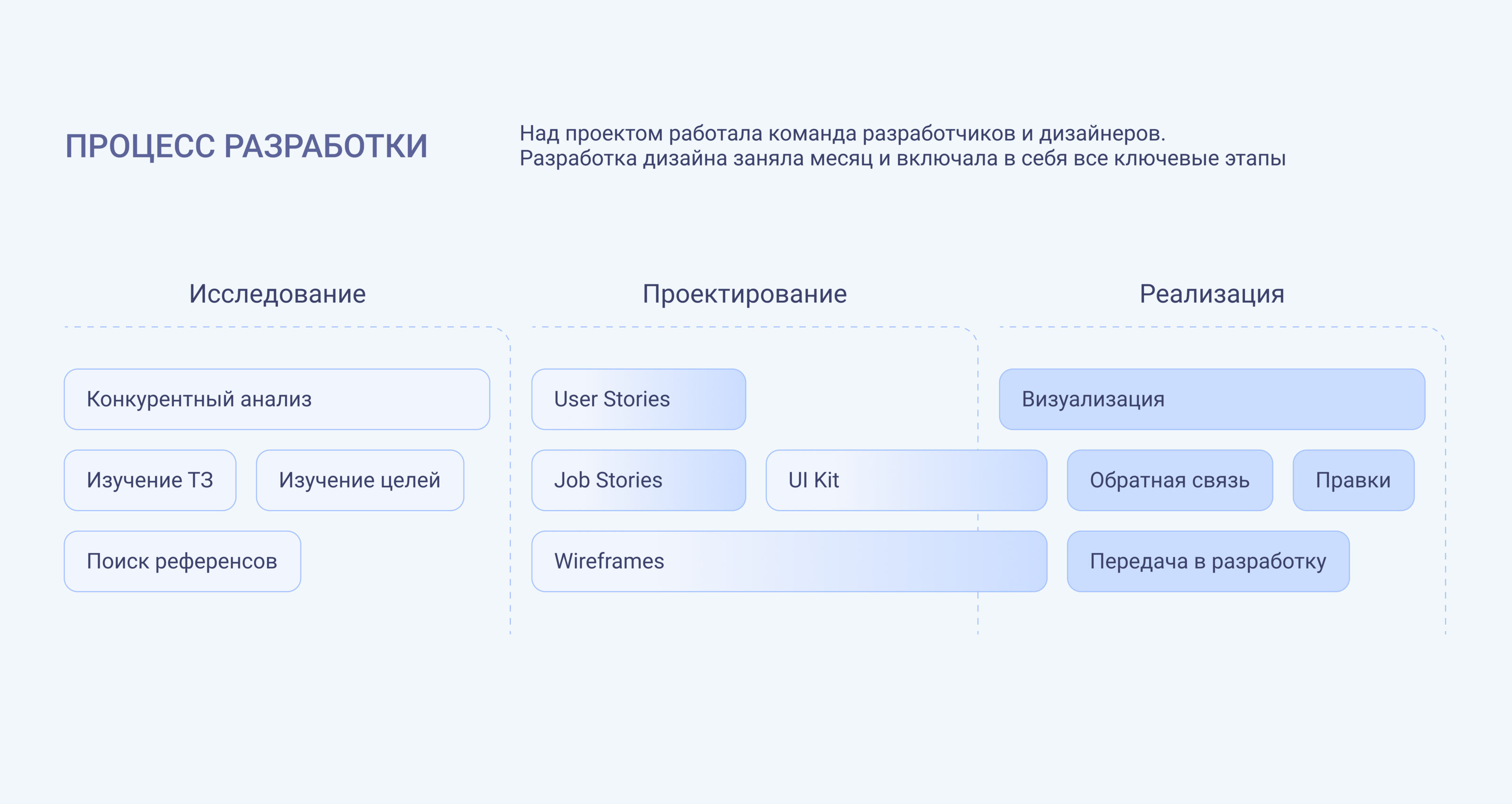The height and width of the screenshot is (804, 1512).
Task: Click the Конкурентный анализ block
Action: [276, 399]
